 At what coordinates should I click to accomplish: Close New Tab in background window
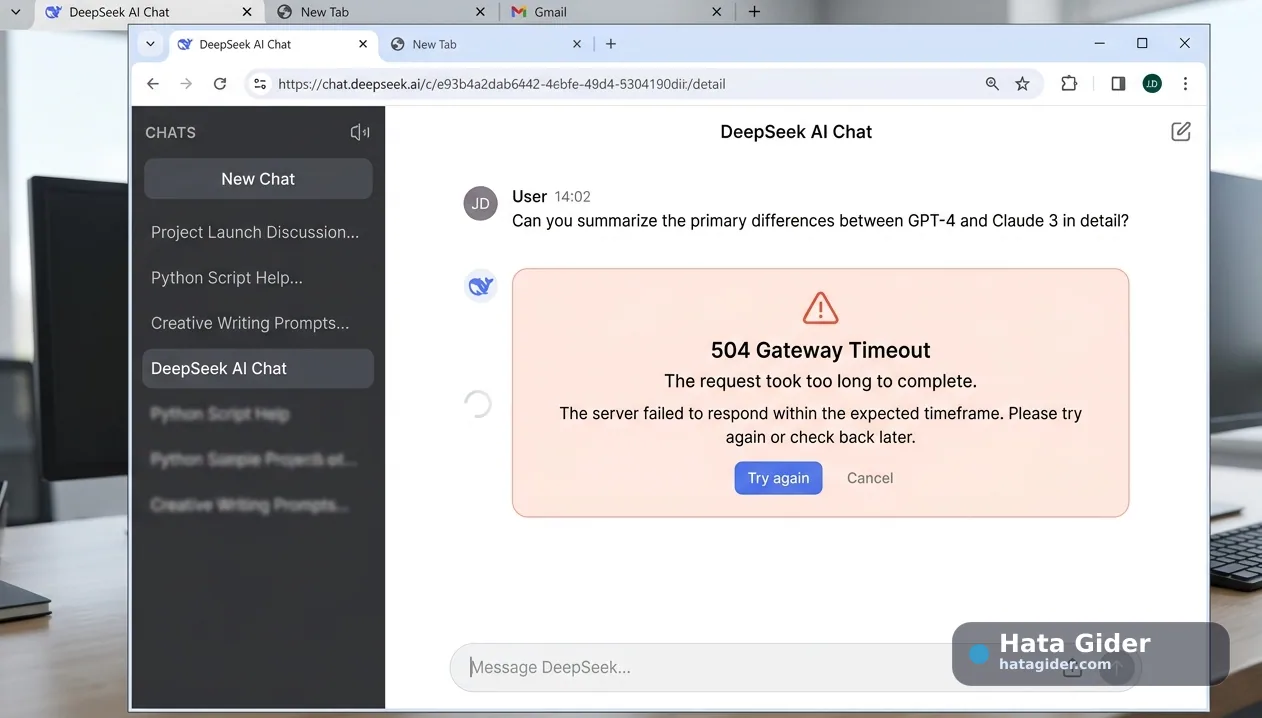click(480, 12)
